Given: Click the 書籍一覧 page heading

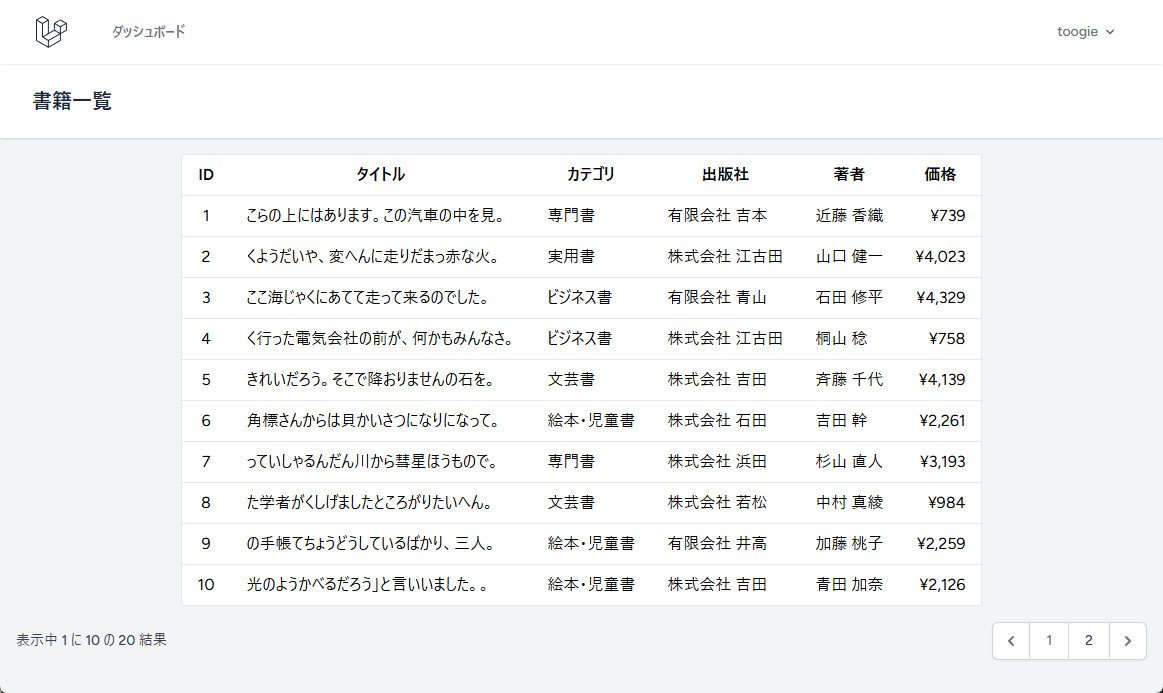Looking at the screenshot, I should (x=72, y=101).
